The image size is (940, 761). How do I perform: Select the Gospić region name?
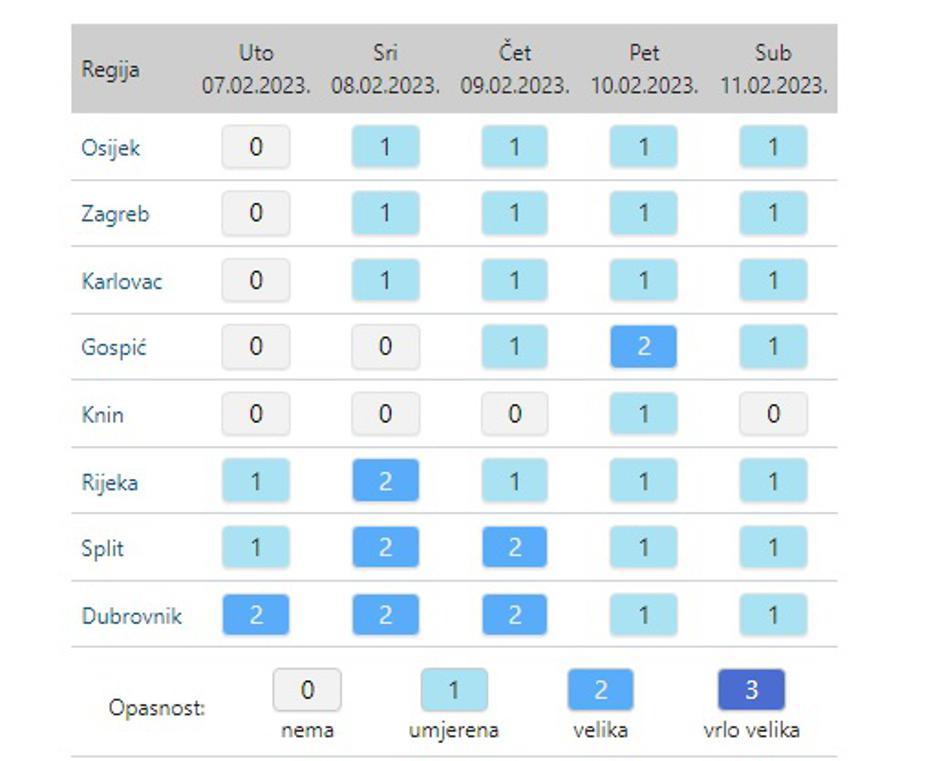pos(114,347)
